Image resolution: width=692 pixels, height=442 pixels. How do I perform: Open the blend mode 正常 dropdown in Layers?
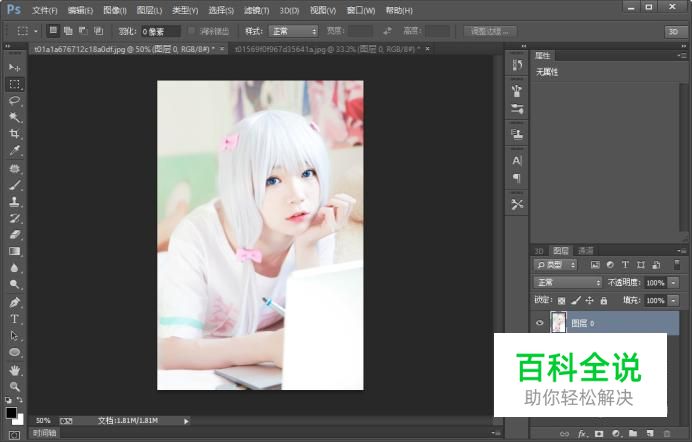click(x=568, y=283)
